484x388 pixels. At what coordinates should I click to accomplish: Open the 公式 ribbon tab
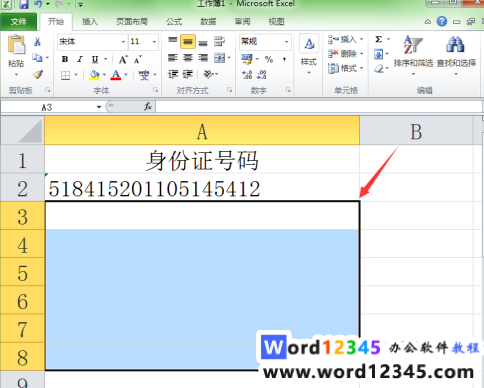coord(174,22)
